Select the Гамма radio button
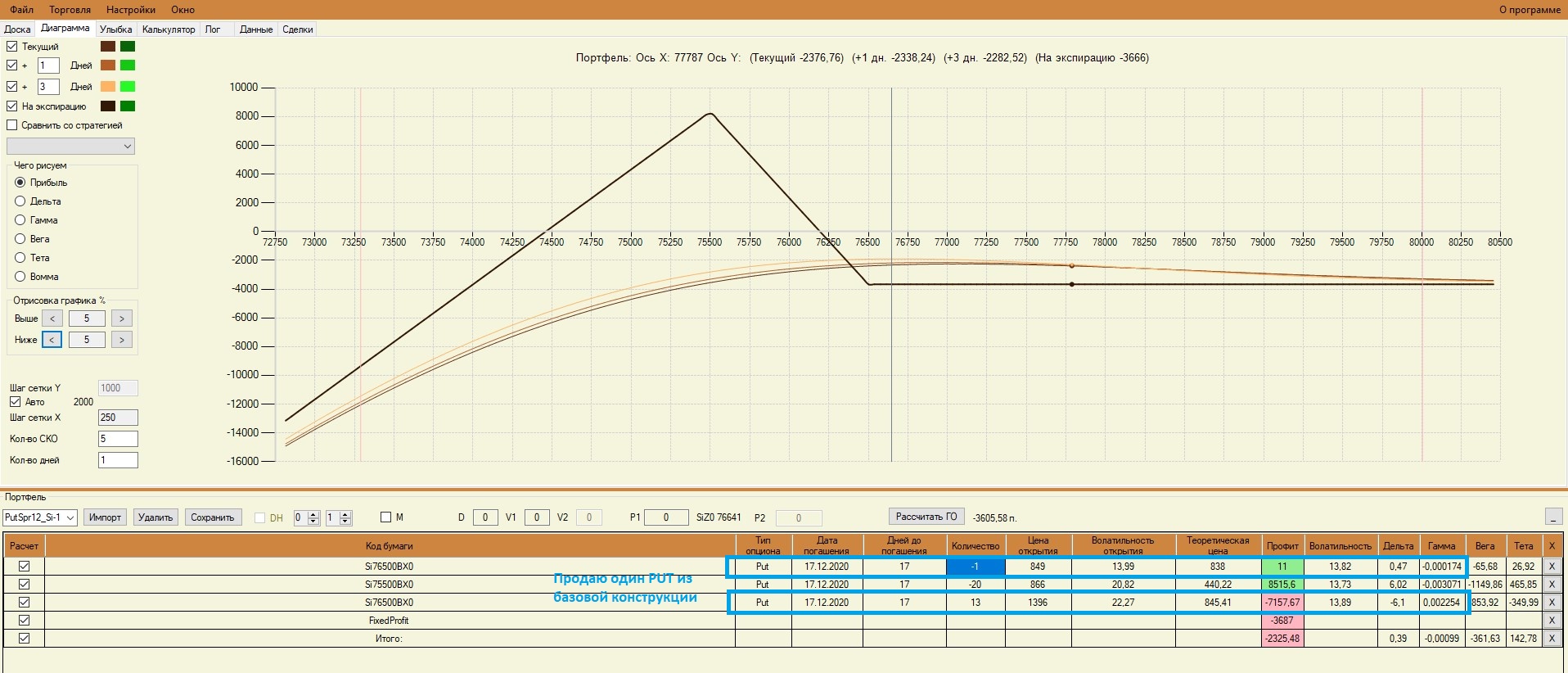 20,220
